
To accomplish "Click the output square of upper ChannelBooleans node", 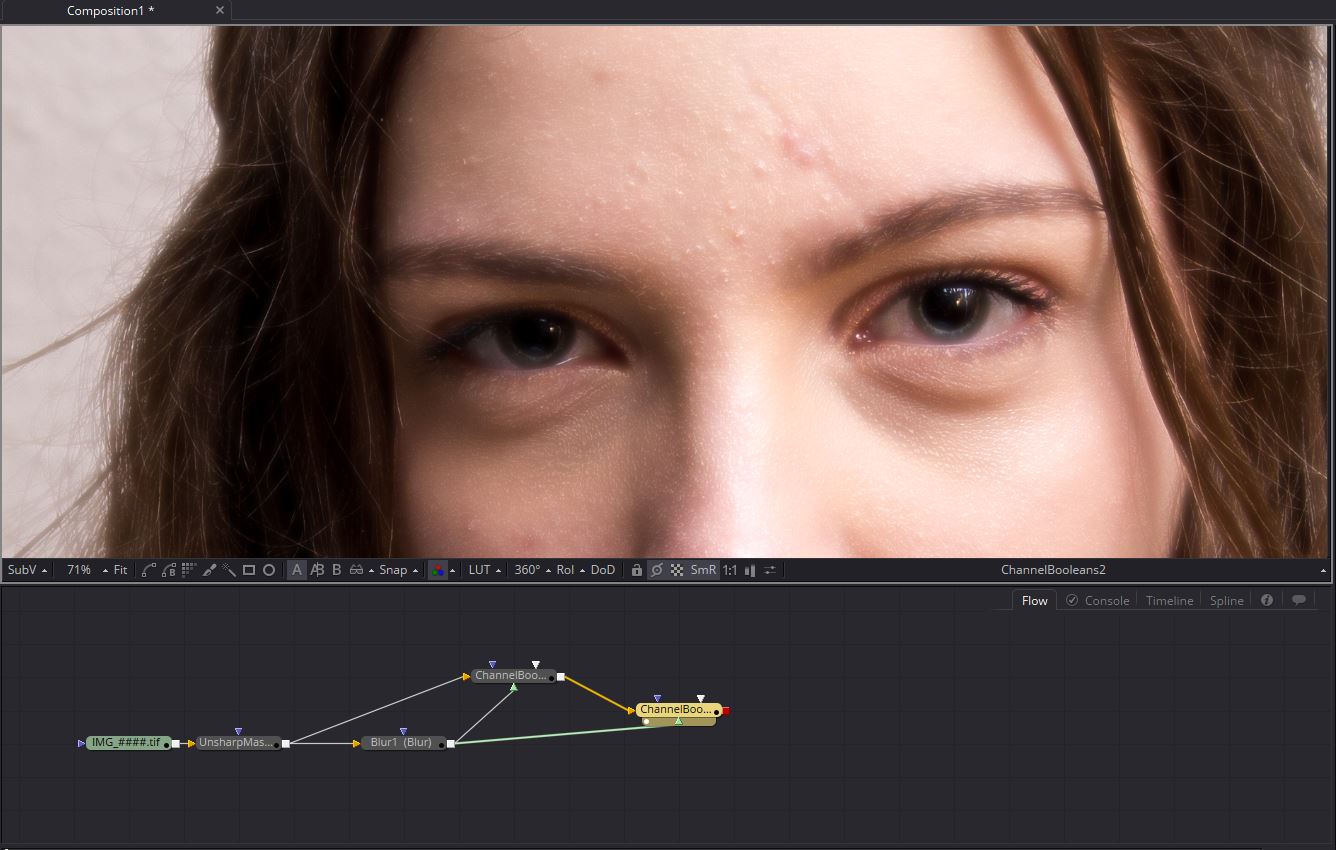I will [x=560, y=677].
